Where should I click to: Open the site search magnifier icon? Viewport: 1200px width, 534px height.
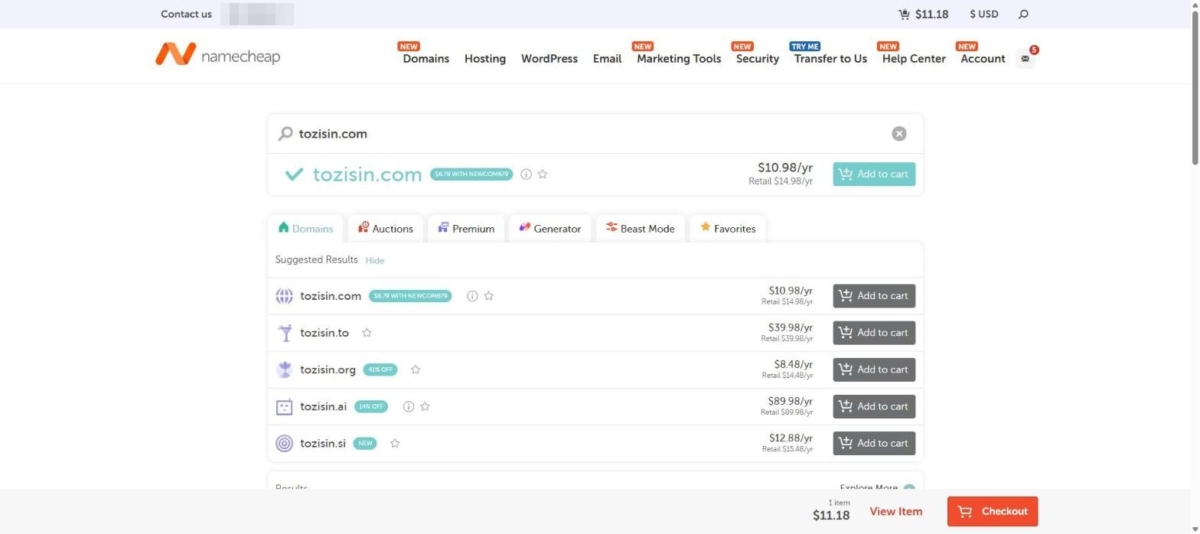click(1023, 14)
